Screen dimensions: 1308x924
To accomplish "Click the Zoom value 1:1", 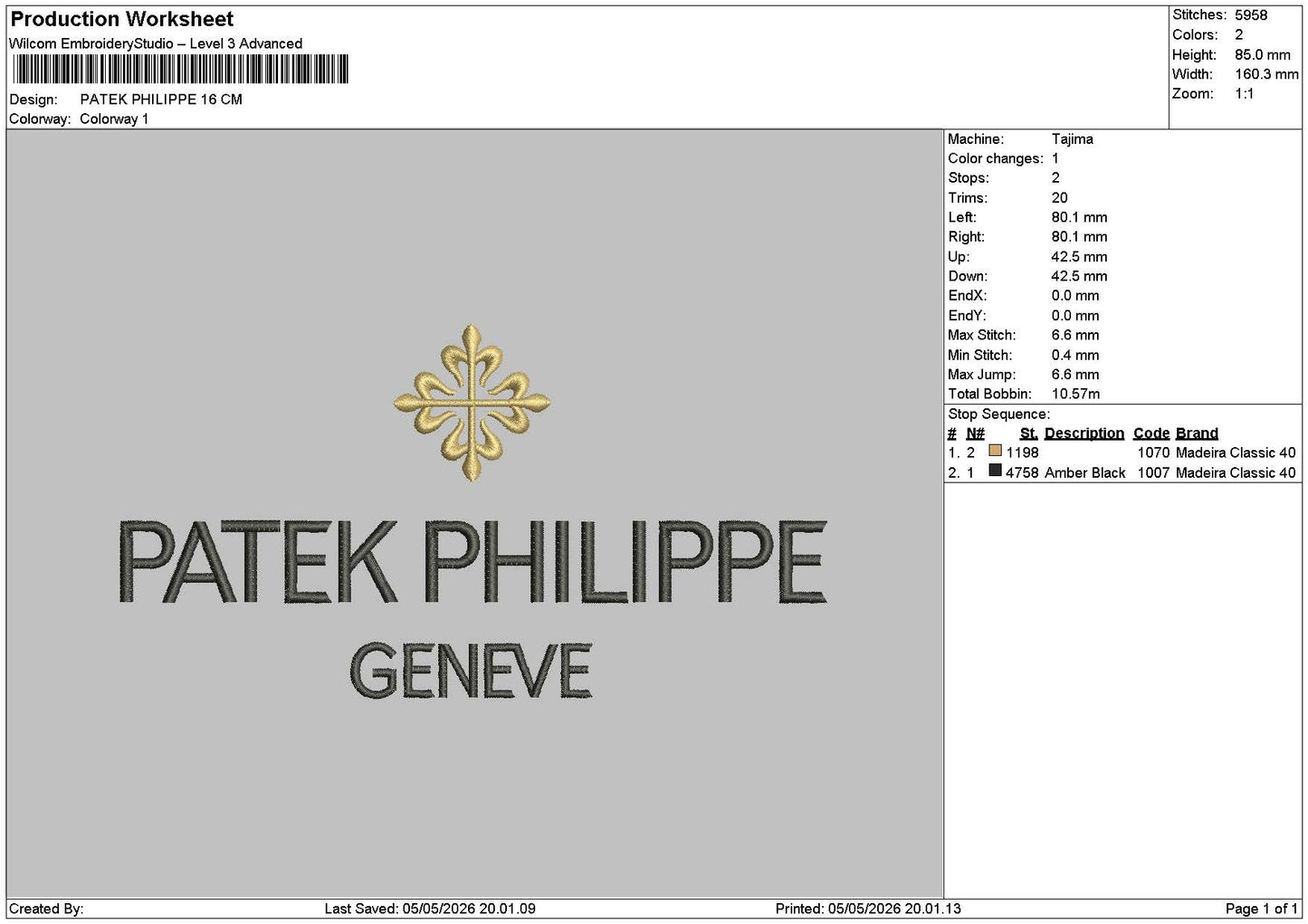I will [1245, 94].
